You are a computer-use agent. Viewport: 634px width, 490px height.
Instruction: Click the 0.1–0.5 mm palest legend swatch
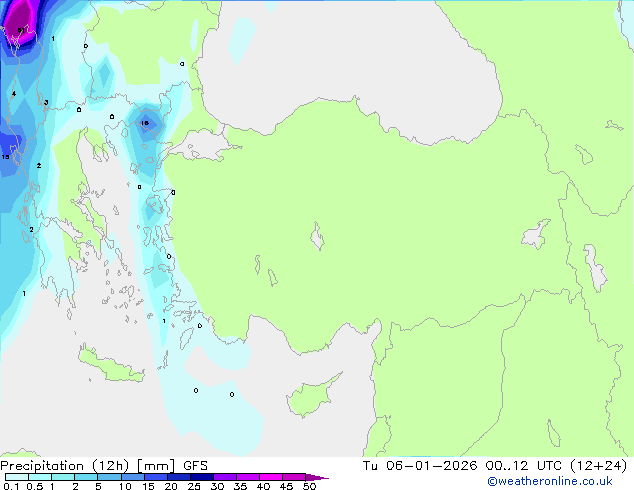(17, 477)
